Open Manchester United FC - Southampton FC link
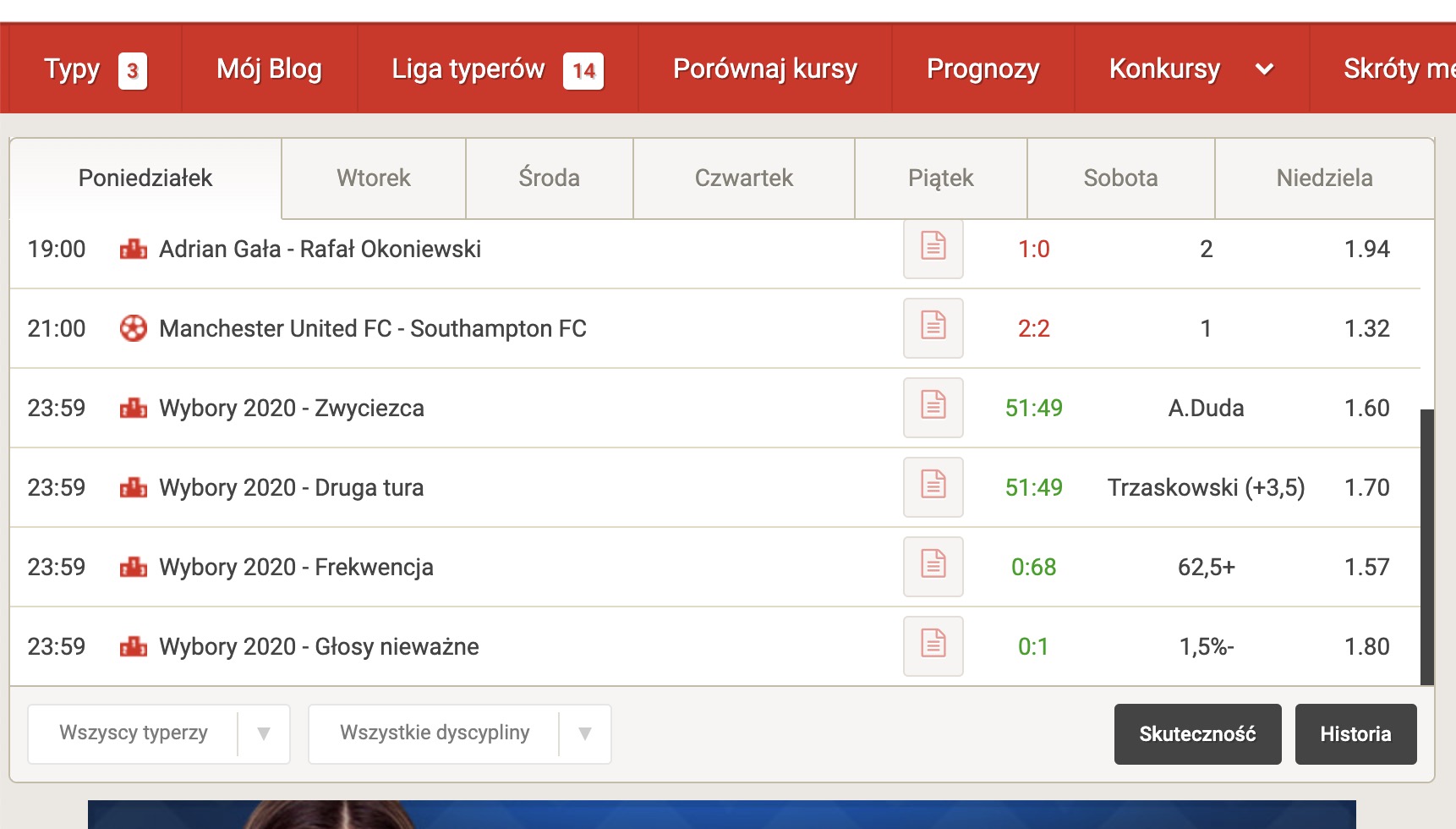 tap(373, 328)
